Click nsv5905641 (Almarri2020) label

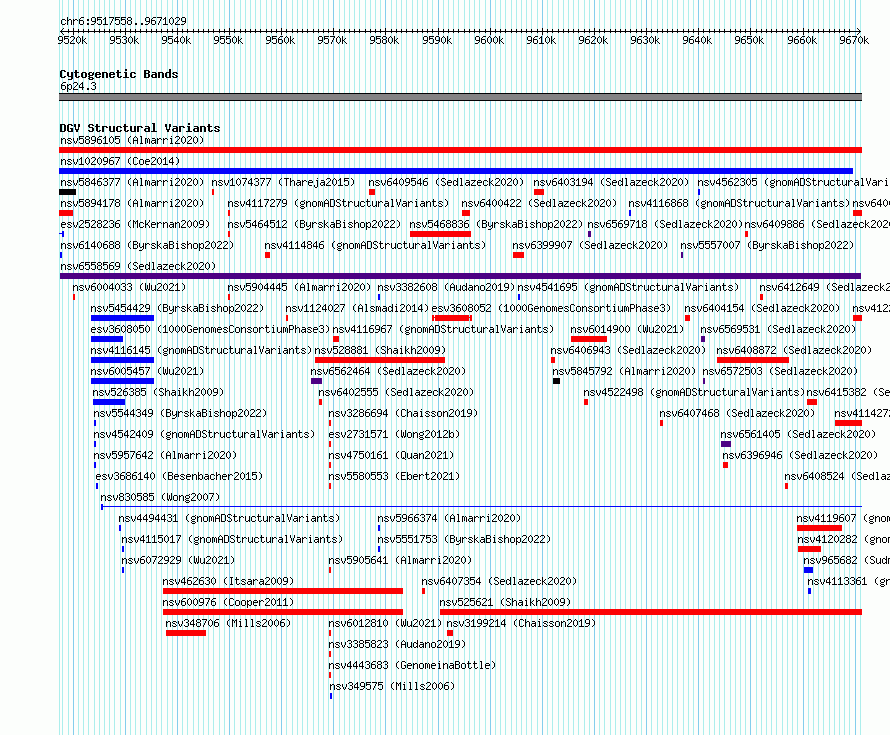400,560
